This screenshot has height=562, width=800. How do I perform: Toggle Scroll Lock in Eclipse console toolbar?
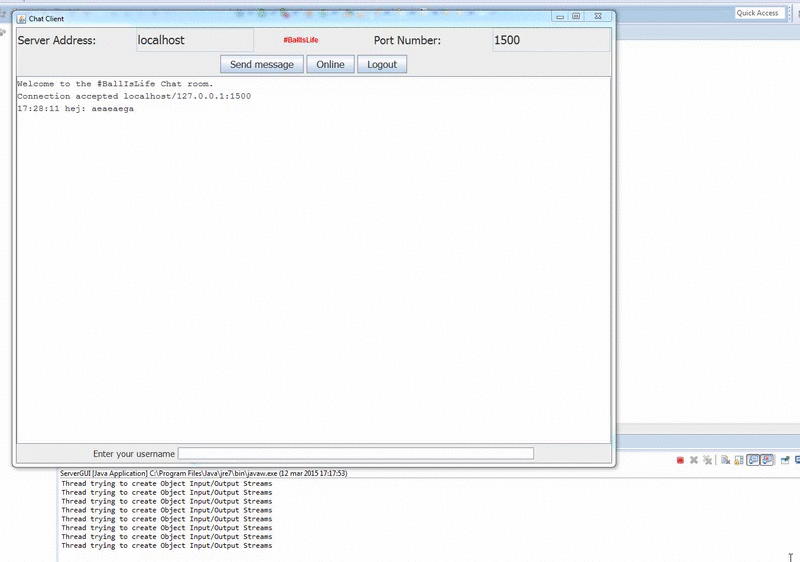pos(739,460)
